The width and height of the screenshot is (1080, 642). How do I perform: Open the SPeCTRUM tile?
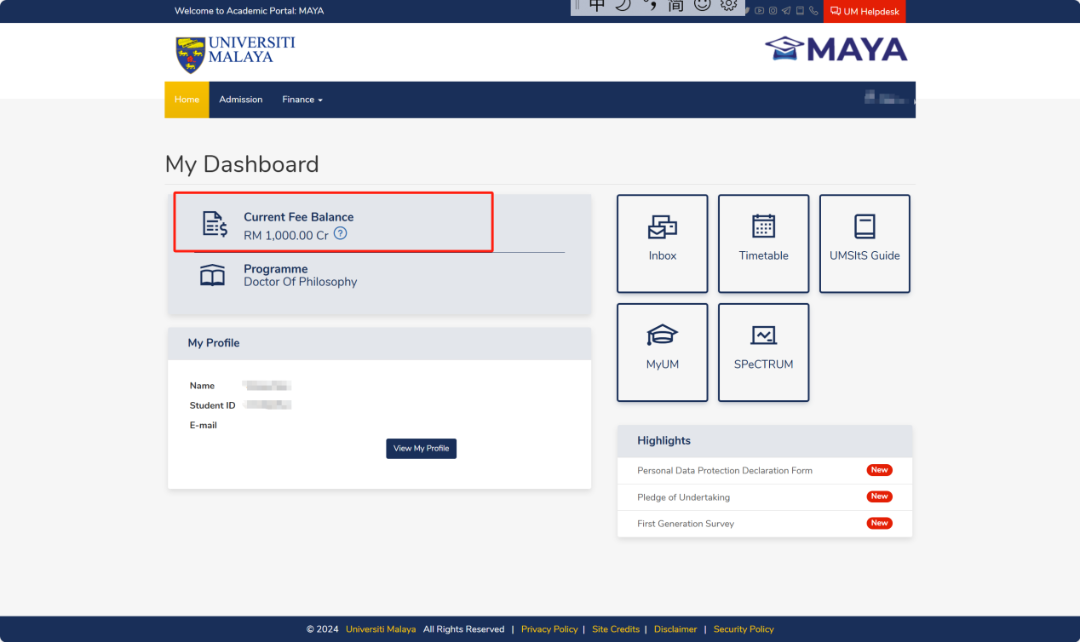(763, 353)
